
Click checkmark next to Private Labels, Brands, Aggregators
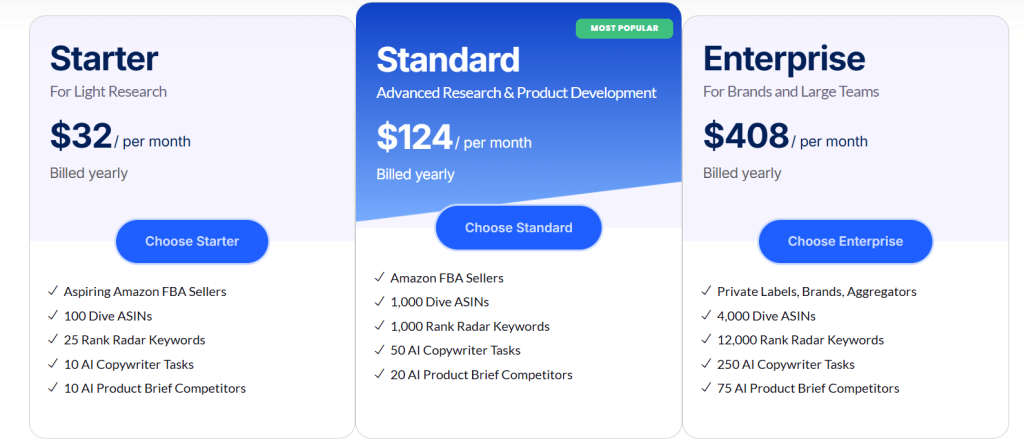(x=707, y=291)
